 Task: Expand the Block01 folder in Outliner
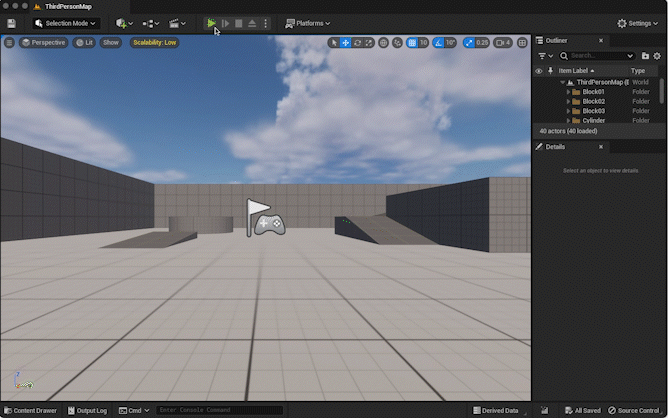coord(568,91)
